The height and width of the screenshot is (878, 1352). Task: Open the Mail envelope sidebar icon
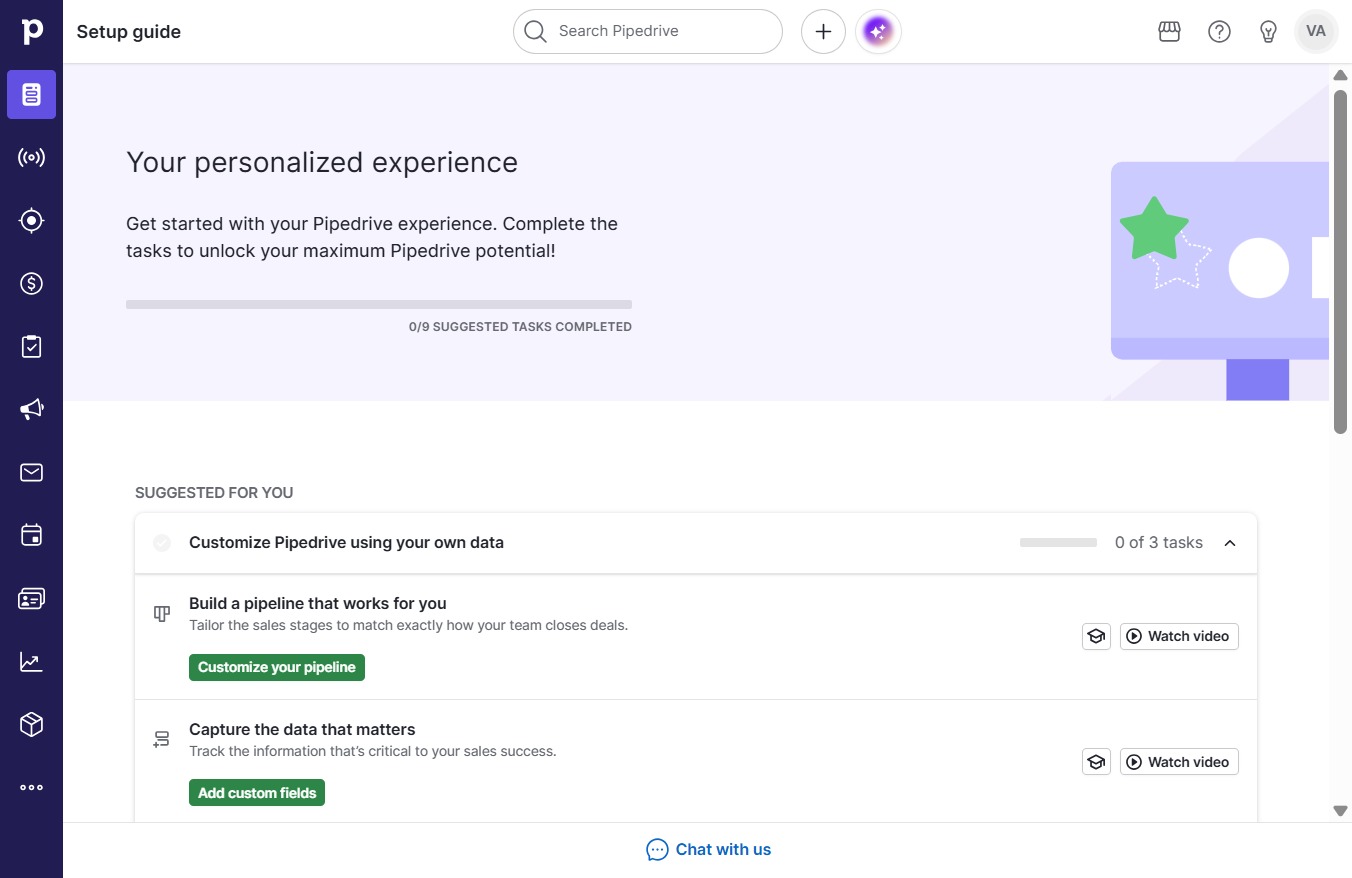(x=32, y=472)
